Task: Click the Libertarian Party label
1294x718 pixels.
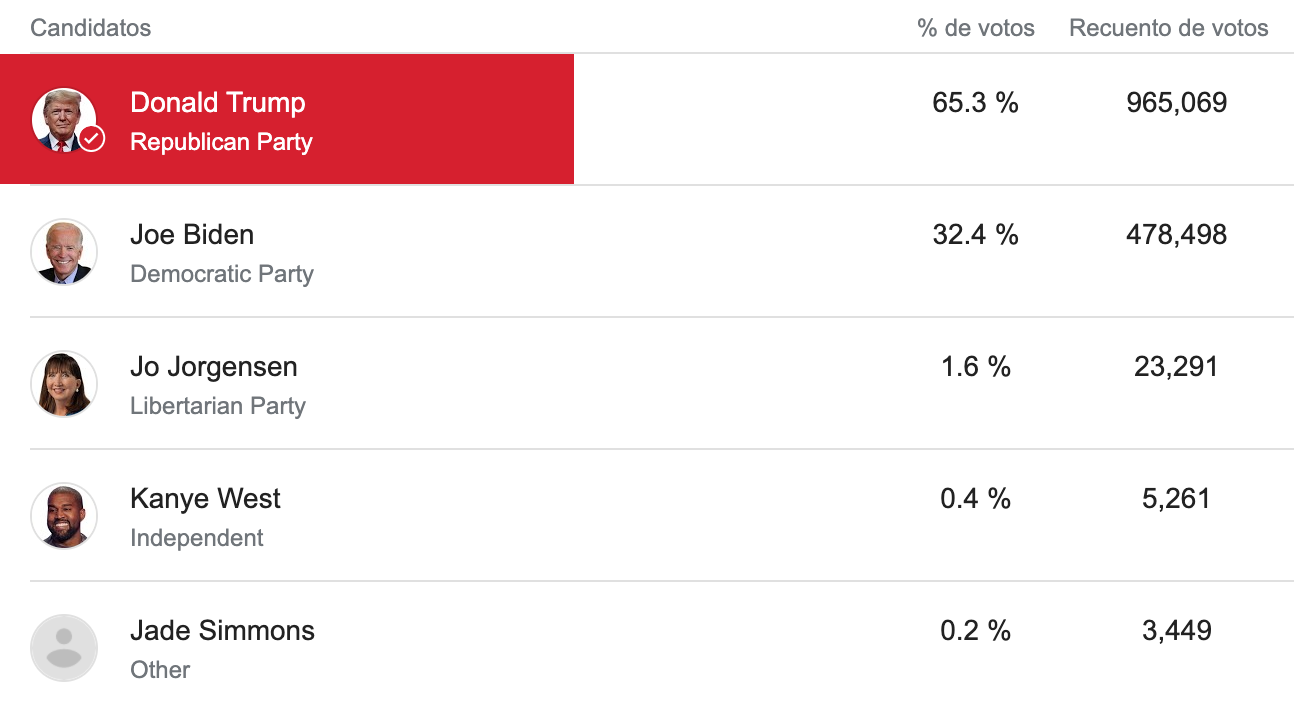Action: [218, 406]
